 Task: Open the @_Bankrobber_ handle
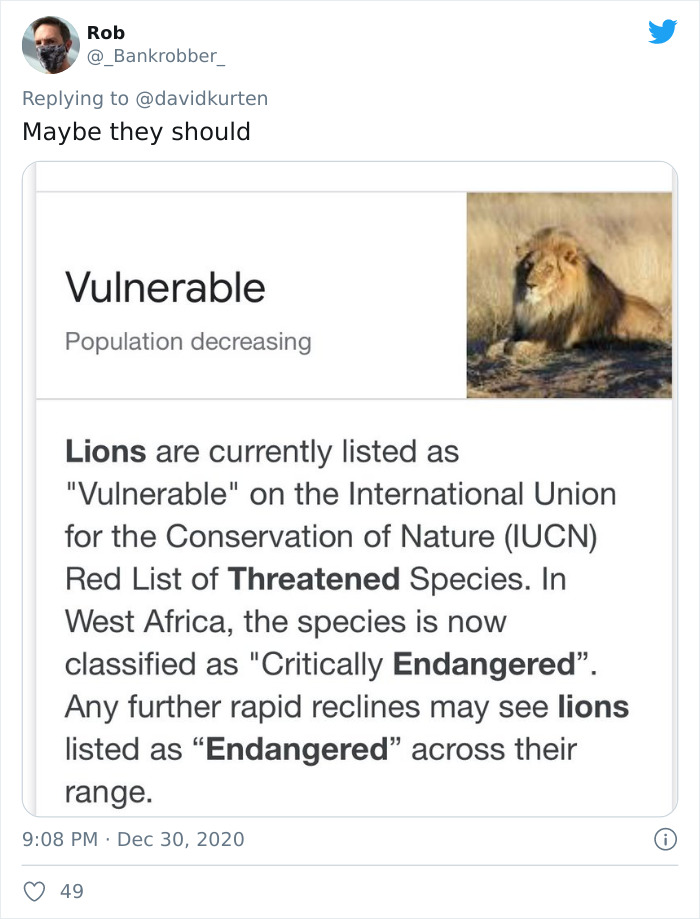(x=155, y=56)
